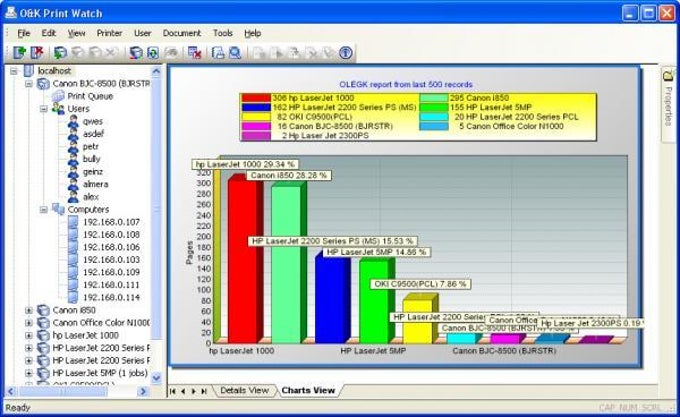Select user petr in the tree
This screenshot has width=680, height=417.
91,147
